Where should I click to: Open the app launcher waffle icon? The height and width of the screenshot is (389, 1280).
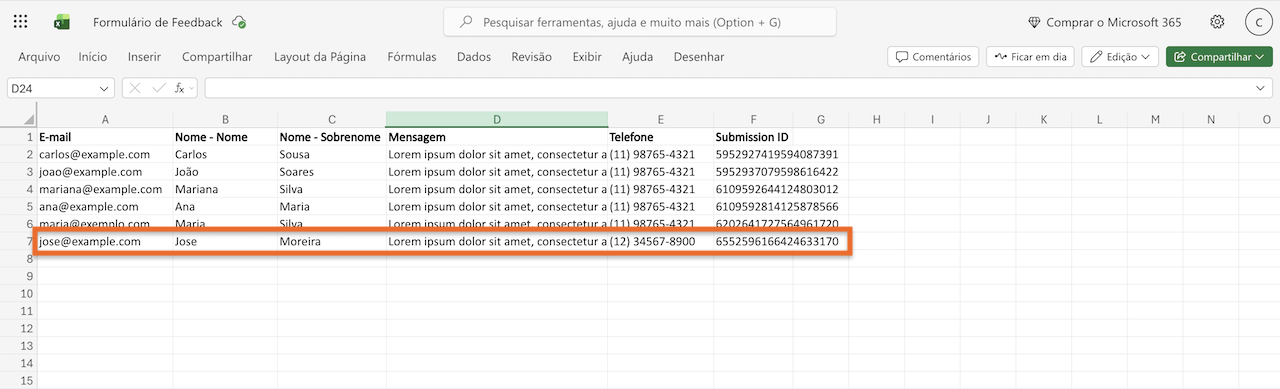[x=21, y=22]
